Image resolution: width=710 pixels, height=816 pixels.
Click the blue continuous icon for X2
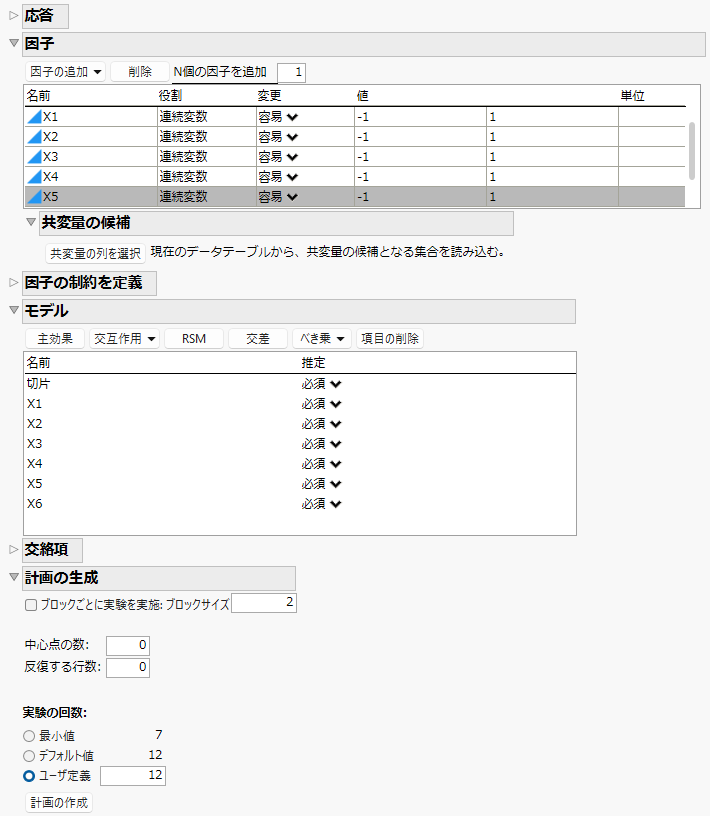(x=34, y=137)
